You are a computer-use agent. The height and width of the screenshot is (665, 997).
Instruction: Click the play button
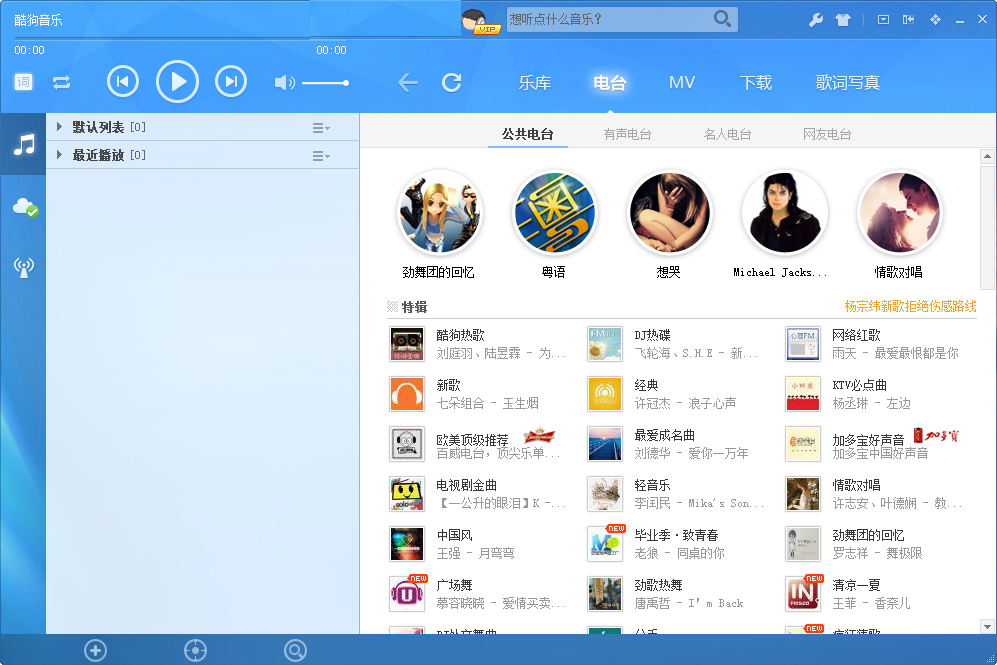[177, 82]
